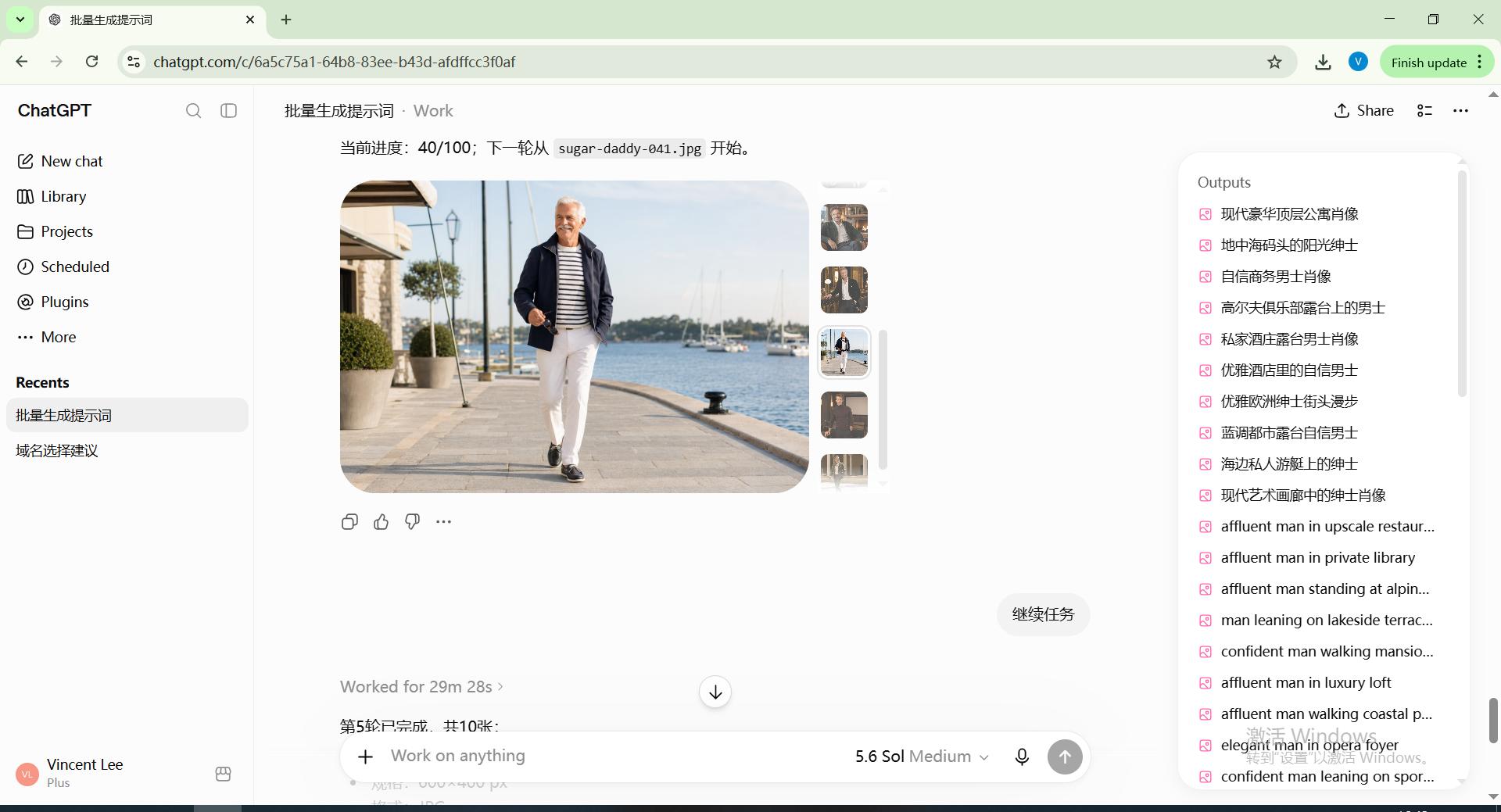
Task: Give the response a thumbs up
Action: coord(381,522)
